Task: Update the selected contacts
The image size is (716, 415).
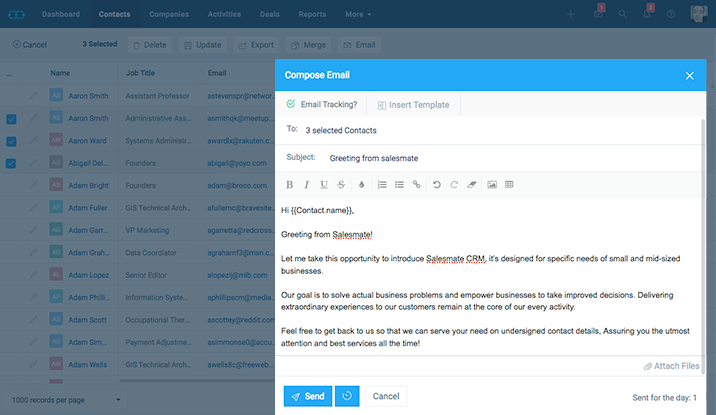Action: pyautogui.click(x=203, y=45)
